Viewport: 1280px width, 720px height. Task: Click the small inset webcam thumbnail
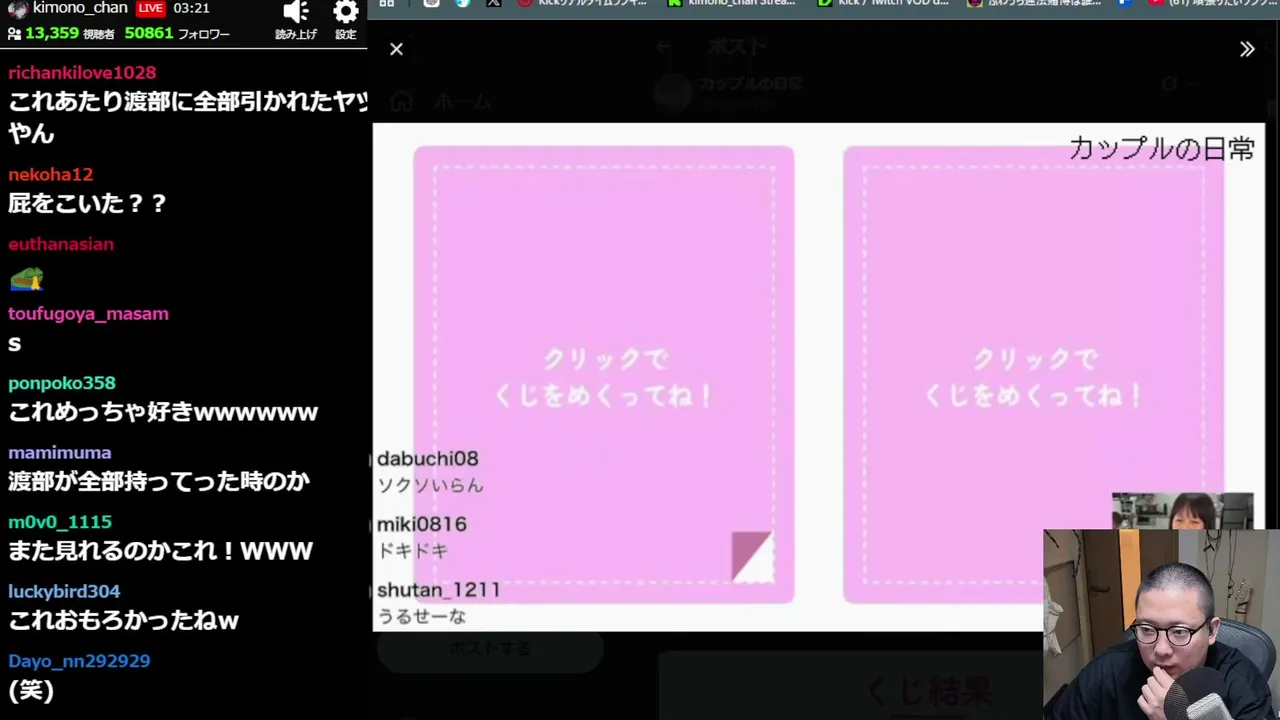[x=1182, y=511]
